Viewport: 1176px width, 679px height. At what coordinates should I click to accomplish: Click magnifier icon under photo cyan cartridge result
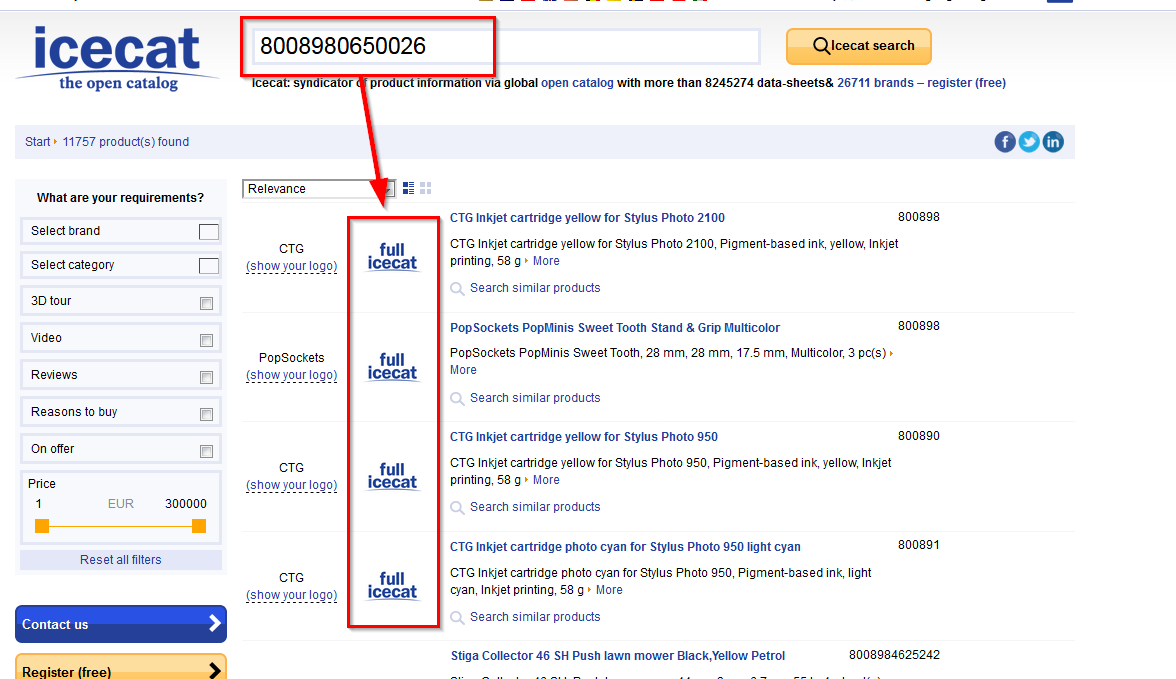(x=457, y=617)
